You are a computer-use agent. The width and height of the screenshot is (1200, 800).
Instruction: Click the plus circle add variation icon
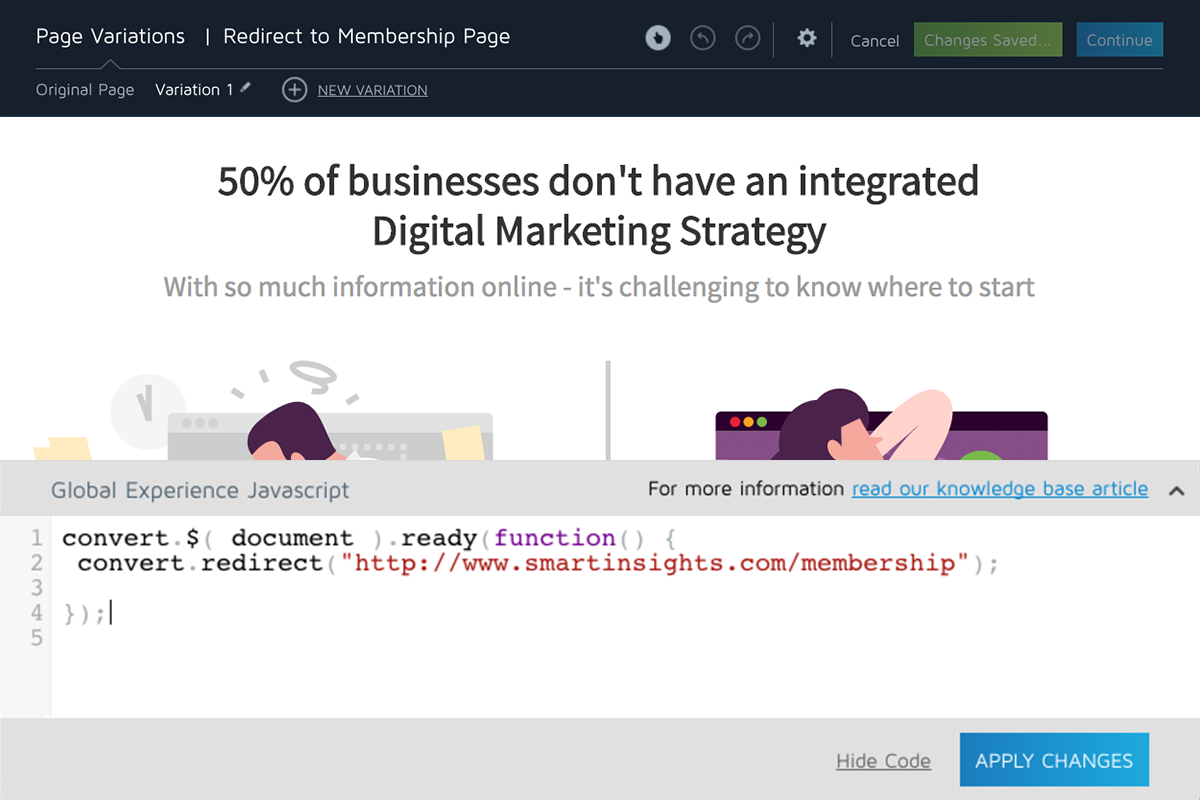click(294, 90)
